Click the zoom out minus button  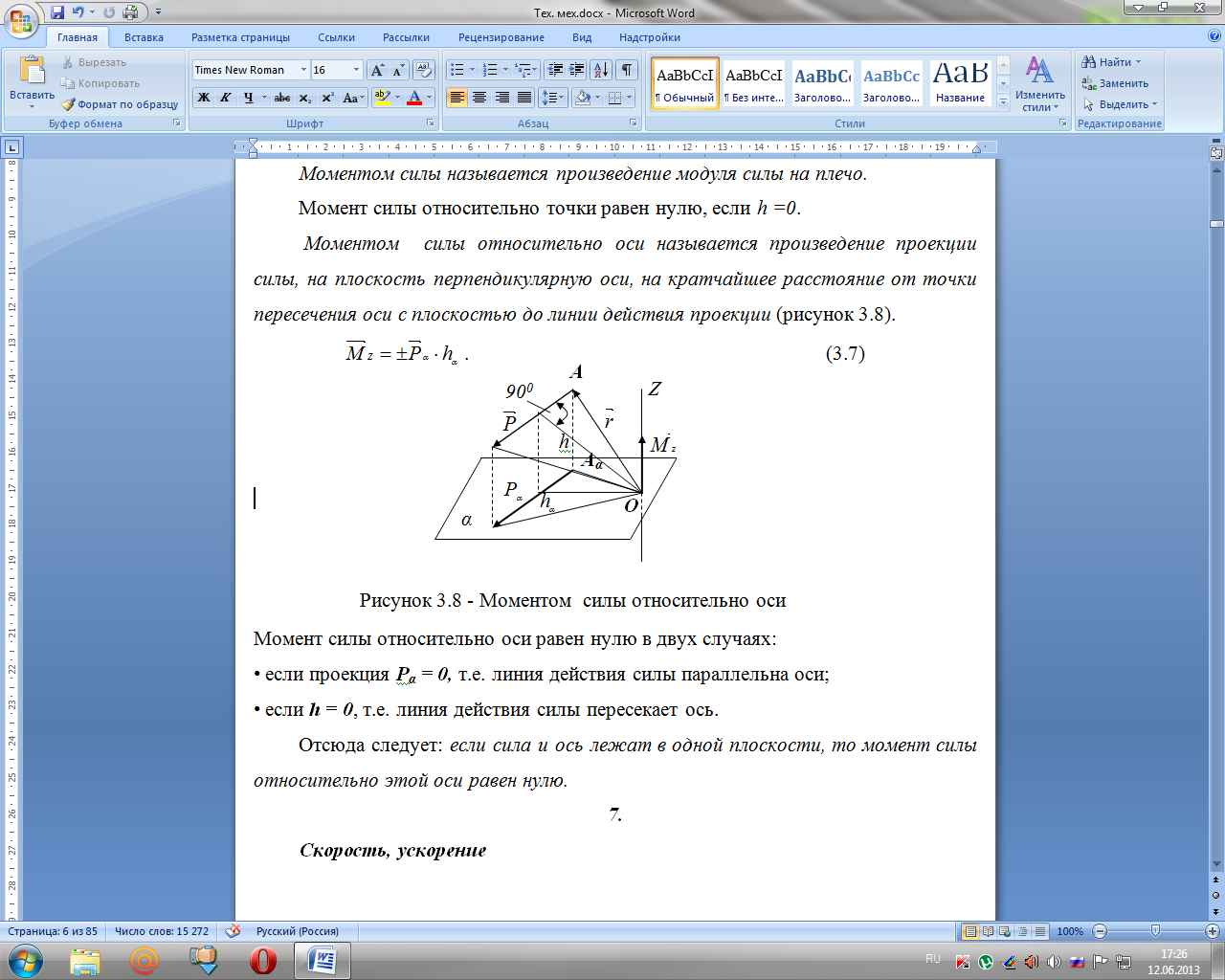[1099, 931]
